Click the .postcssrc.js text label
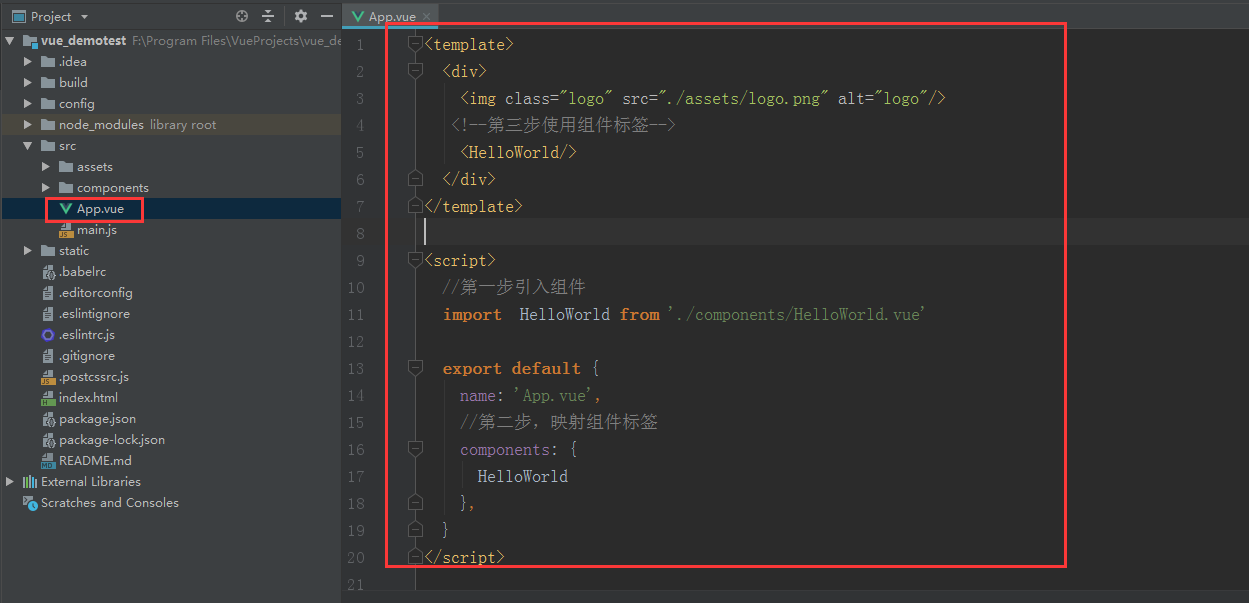1249x603 pixels. coord(94,377)
